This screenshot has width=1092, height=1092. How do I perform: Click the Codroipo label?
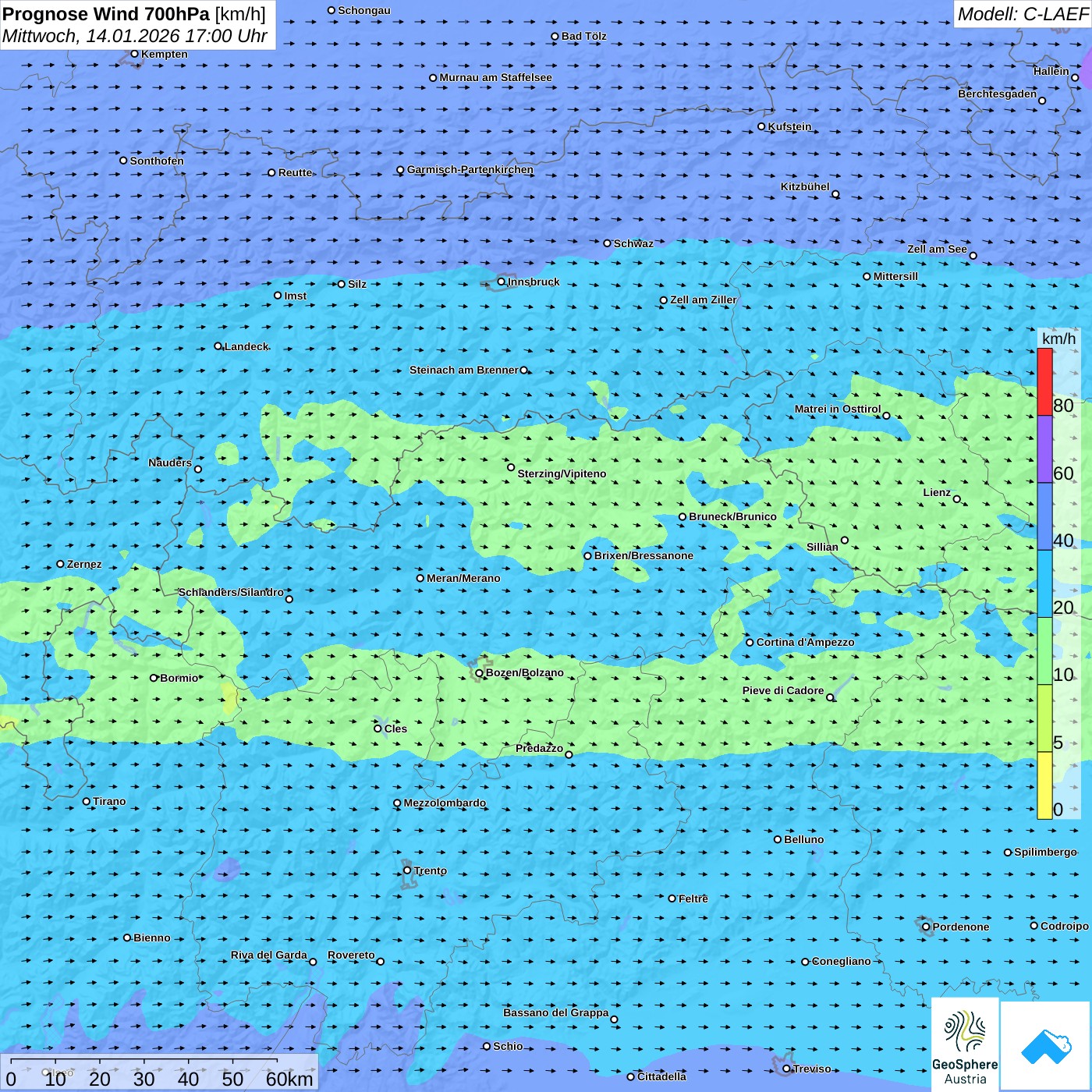coord(1065,926)
